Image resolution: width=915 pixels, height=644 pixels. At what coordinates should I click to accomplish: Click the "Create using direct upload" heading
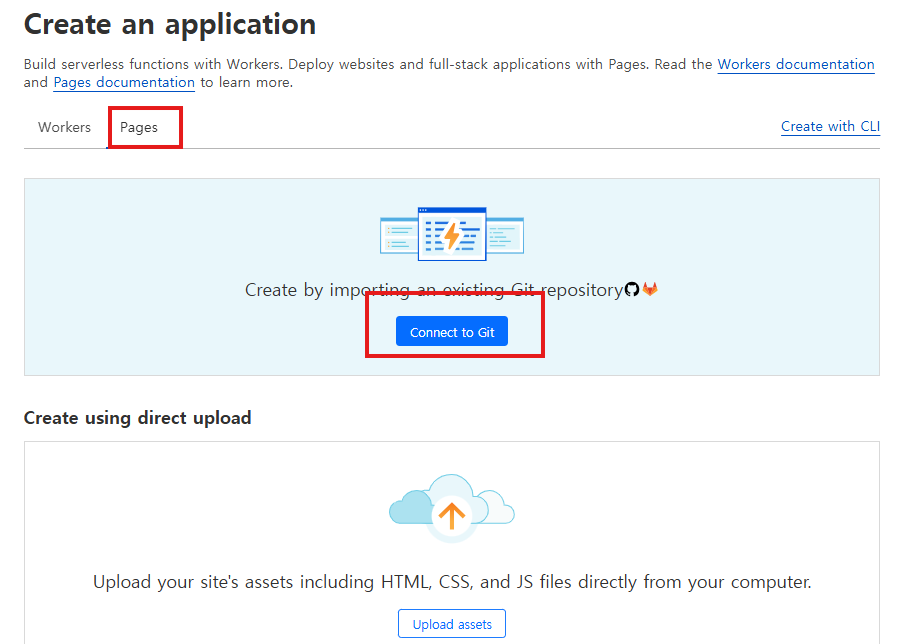pyautogui.click(x=137, y=417)
